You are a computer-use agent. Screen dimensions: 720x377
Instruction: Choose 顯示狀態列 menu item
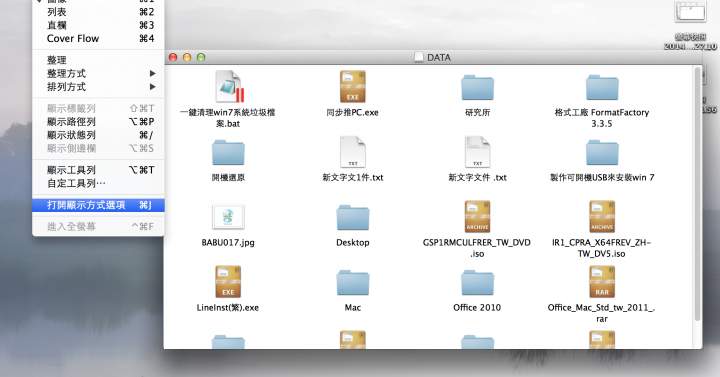[x=98, y=135]
